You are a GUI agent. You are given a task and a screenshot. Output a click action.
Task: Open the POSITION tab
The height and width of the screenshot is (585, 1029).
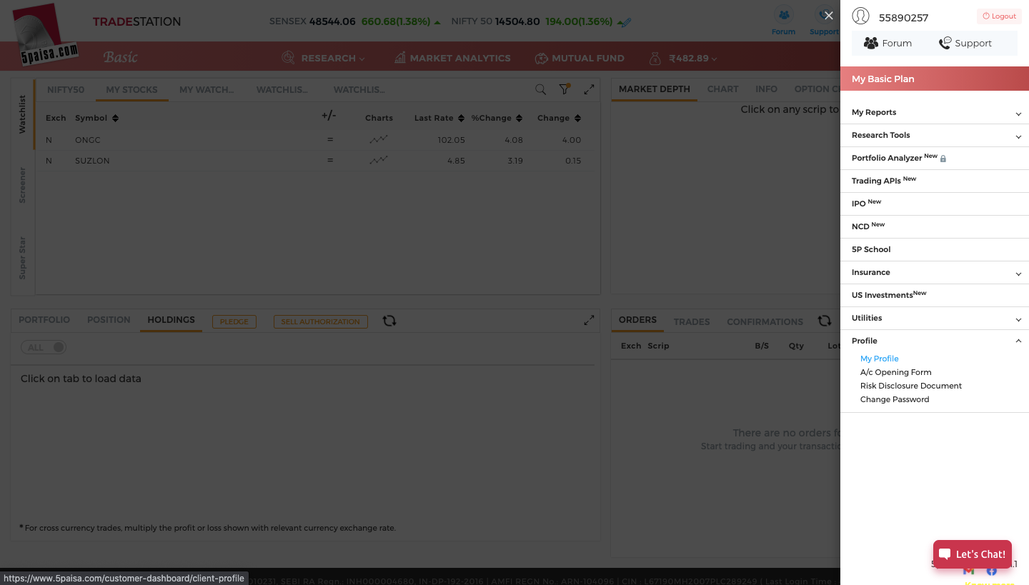pos(109,320)
